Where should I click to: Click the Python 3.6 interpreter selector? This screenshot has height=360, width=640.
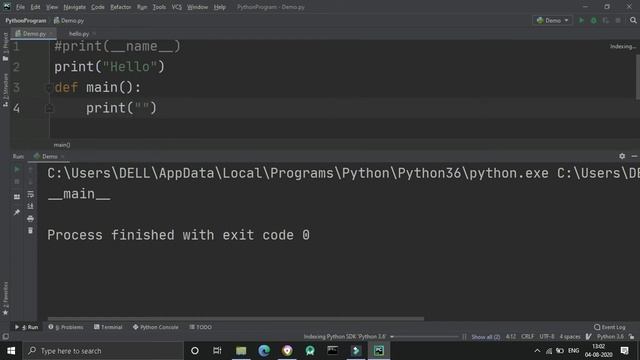point(610,337)
